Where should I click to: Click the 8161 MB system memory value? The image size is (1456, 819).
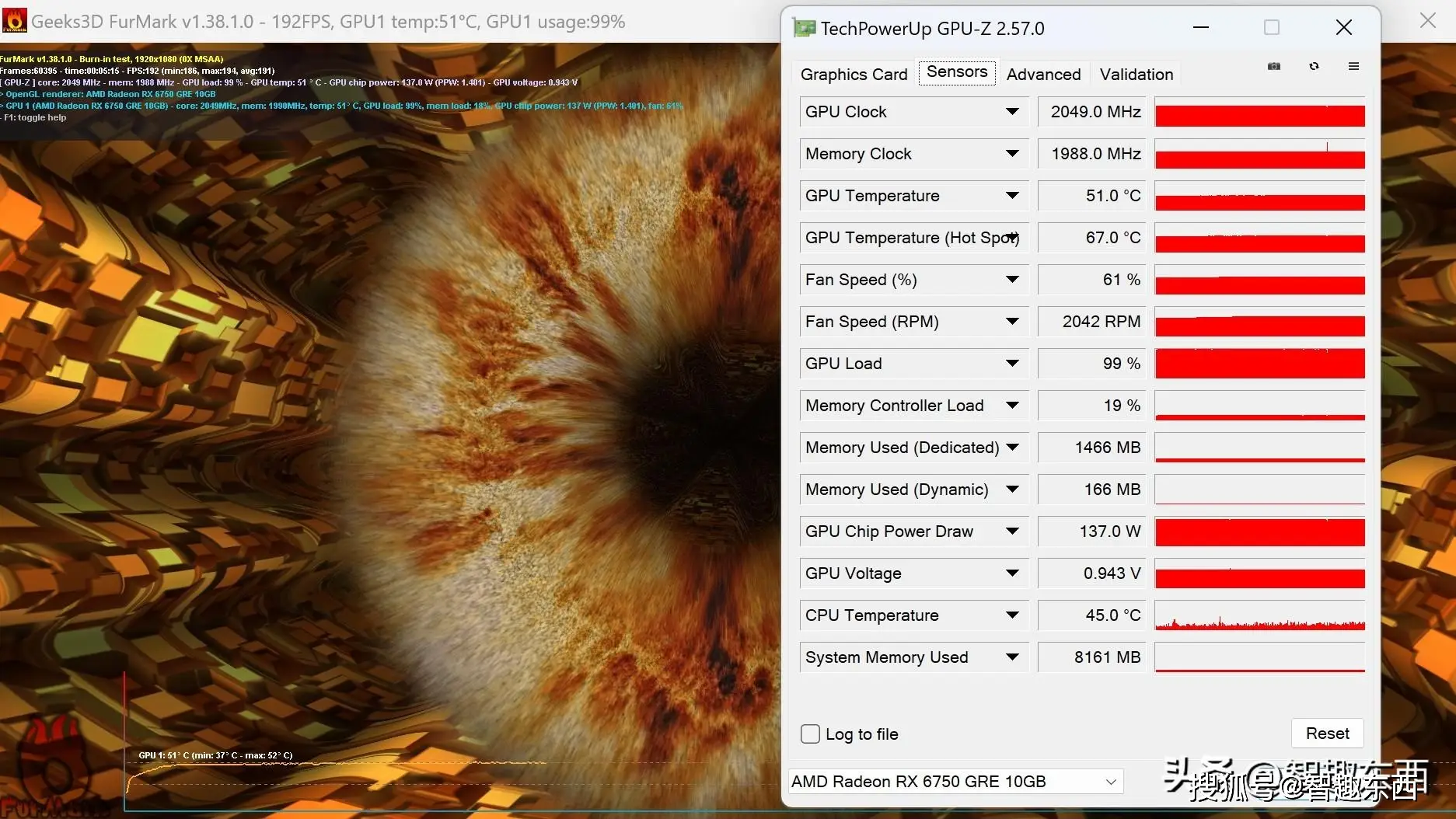click(1091, 657)
